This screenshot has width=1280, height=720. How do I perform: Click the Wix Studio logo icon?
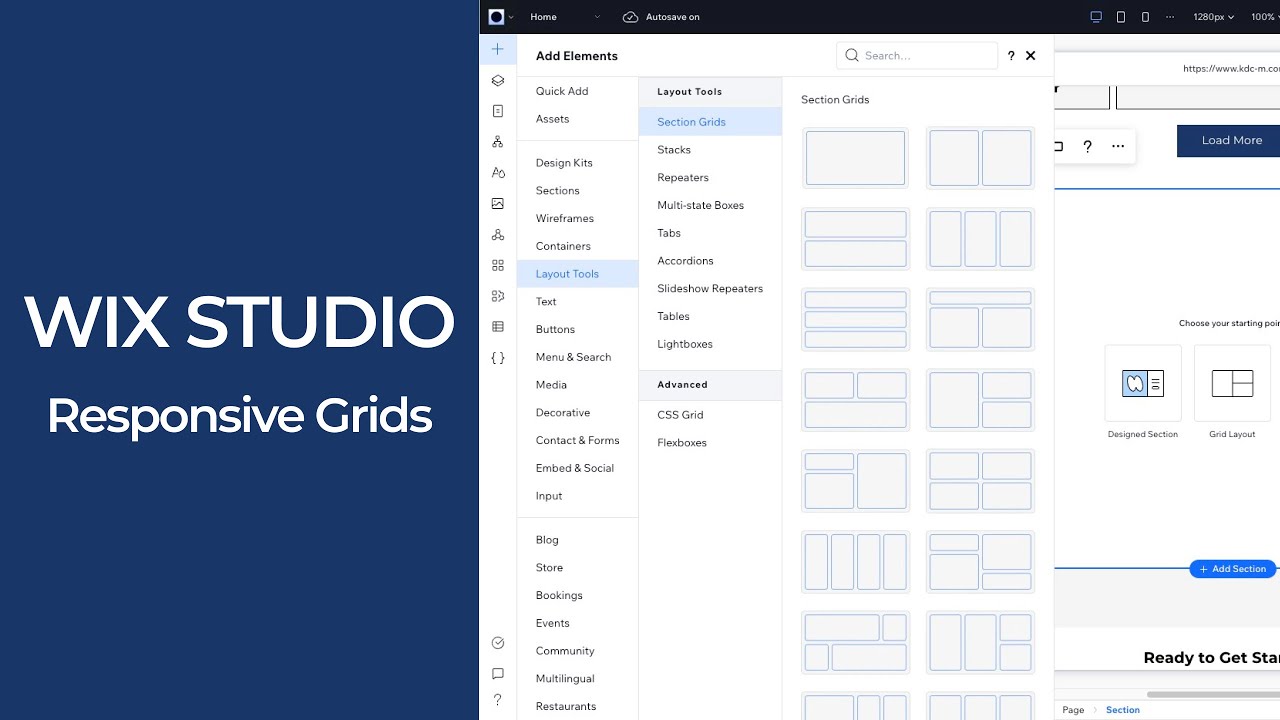click(497, 17)
